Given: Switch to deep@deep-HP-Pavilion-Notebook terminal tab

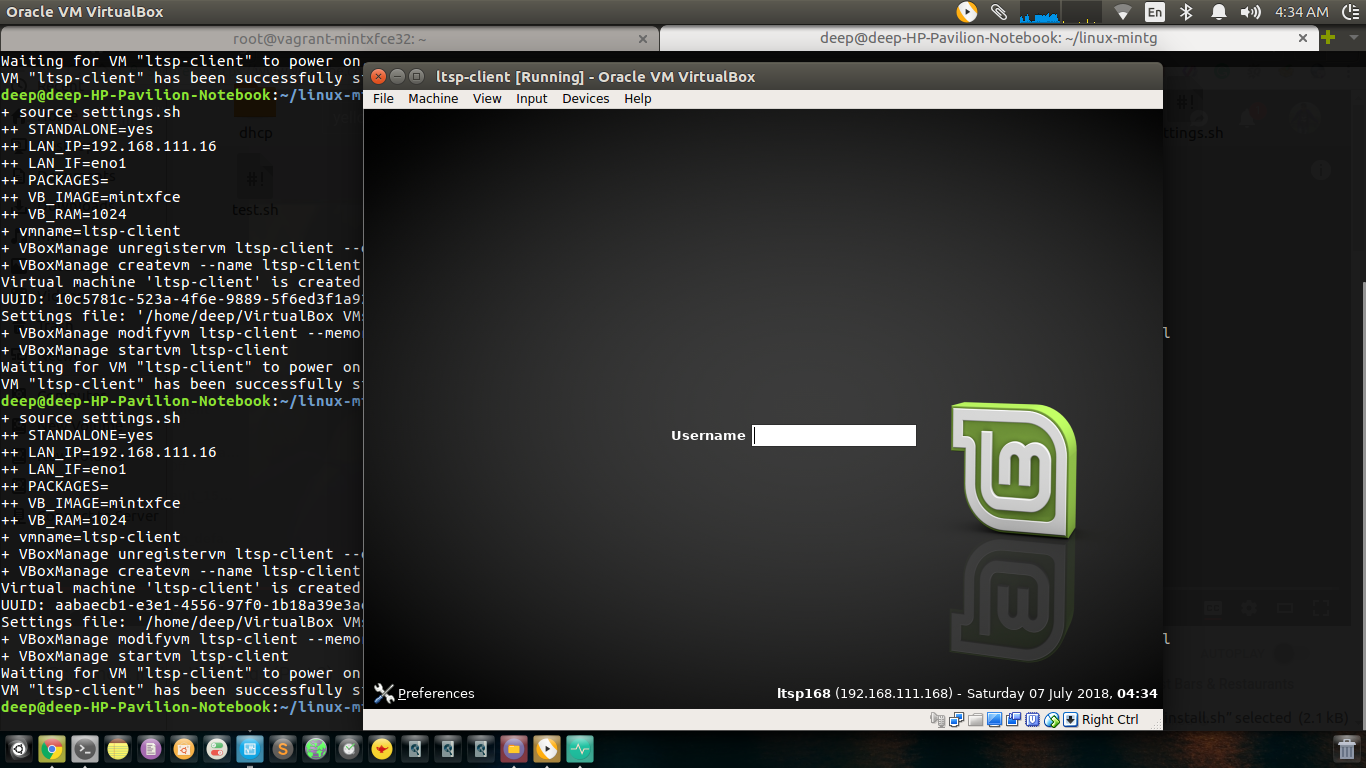Looking at the screenshot, I should pyautogui.click(x=987, y=39).
